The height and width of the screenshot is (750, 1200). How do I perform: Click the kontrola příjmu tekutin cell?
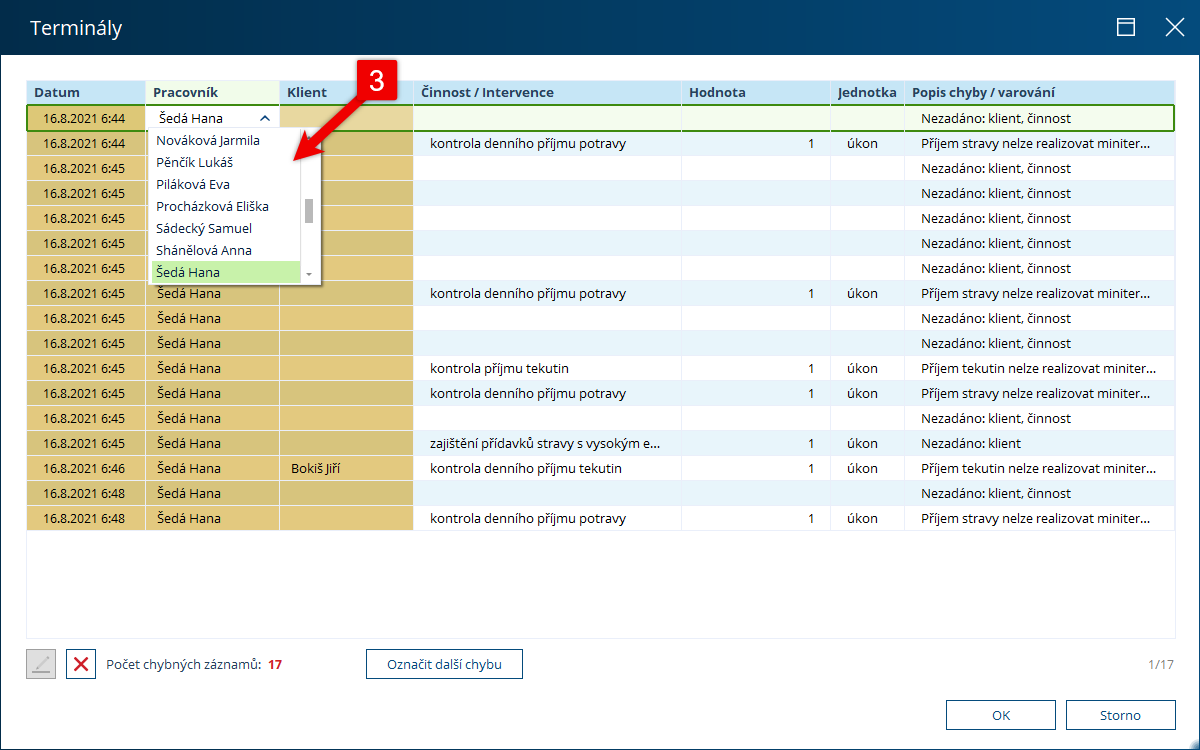(x=548, y=368)
